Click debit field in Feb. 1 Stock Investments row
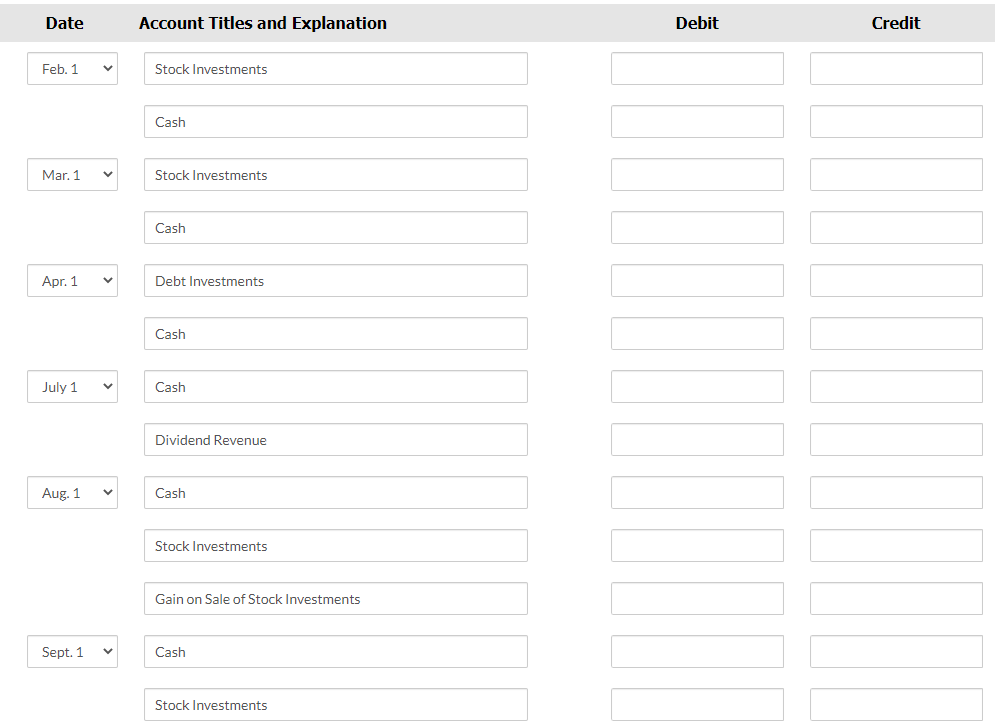 click(x=697, y=69)
